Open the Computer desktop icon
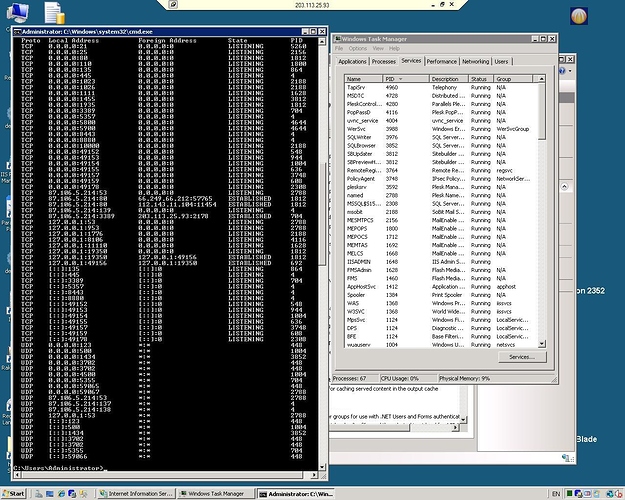The width and height of the screenshot is (625, 500). [x=17, y=13]
